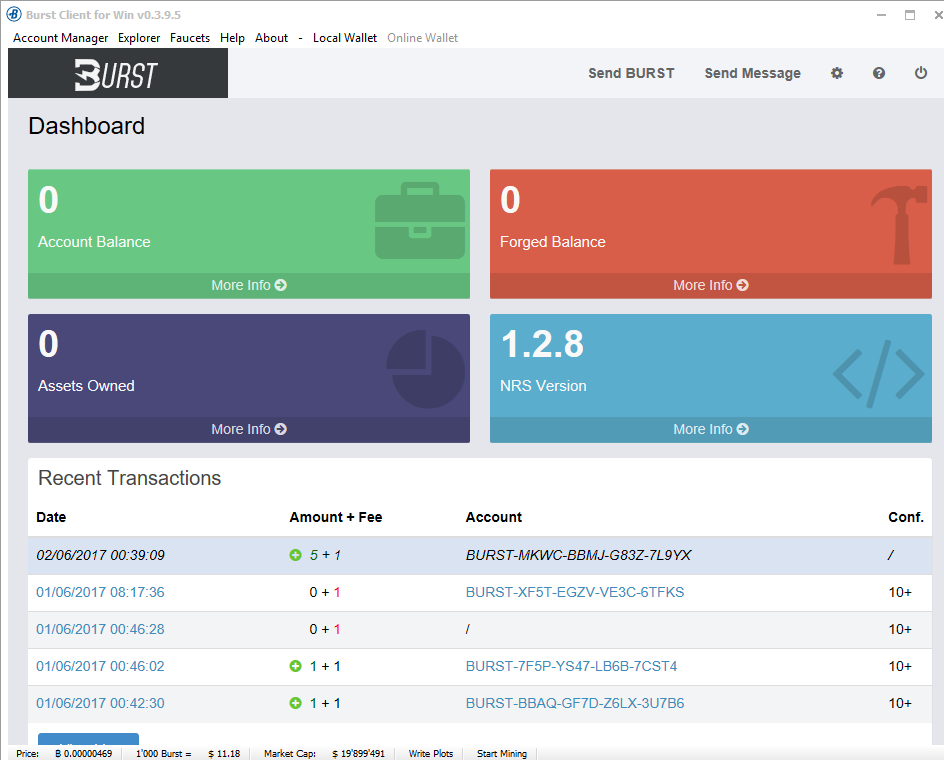Viewport: 944px width, 760px height.
Task: Click the Amount + Fee column header
Action: [x=336, y=517]
